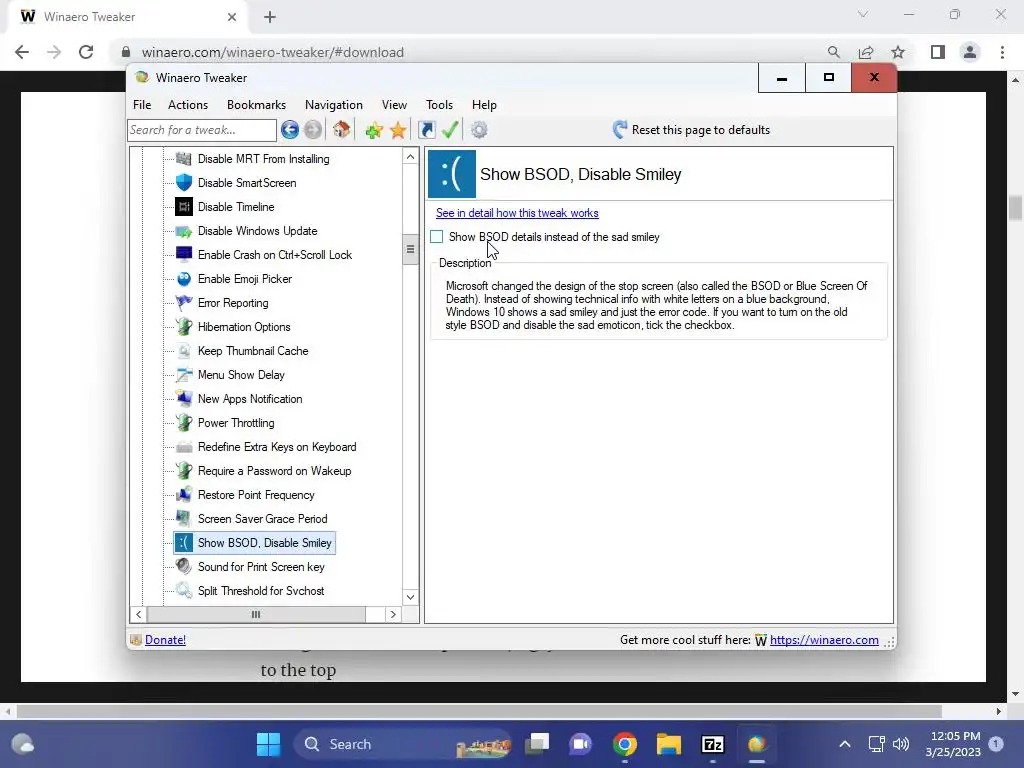Open Chrome side panel icon
The width and height of the screenshot is (1024, 768).
coord(938,52)
